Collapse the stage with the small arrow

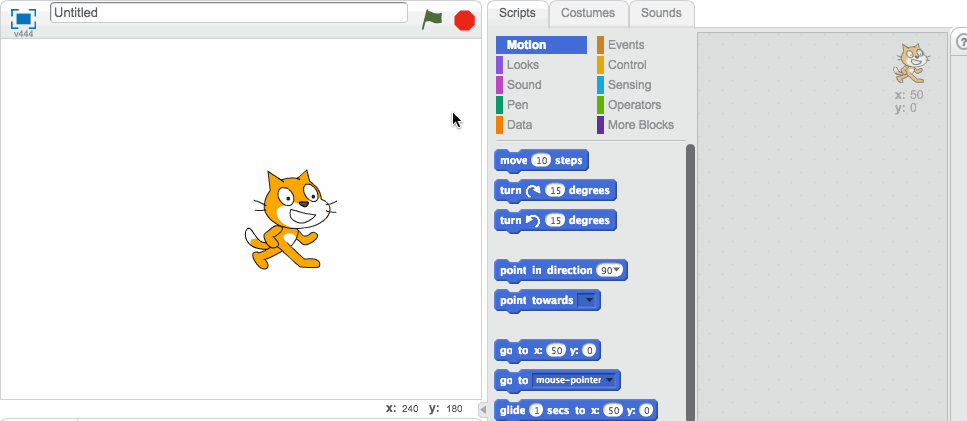point(484,409)
